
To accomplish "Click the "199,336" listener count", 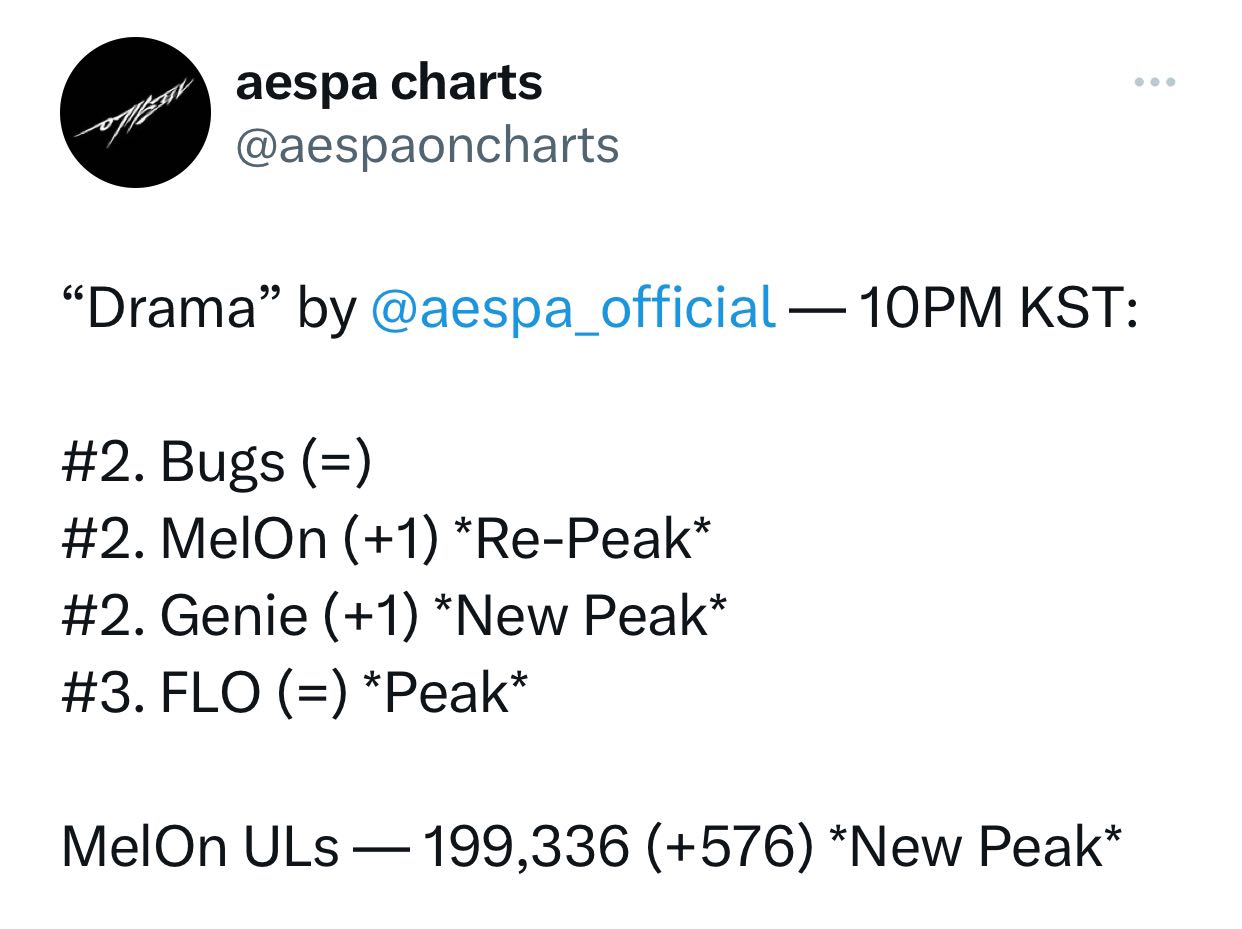I will (x=527, y=846).
